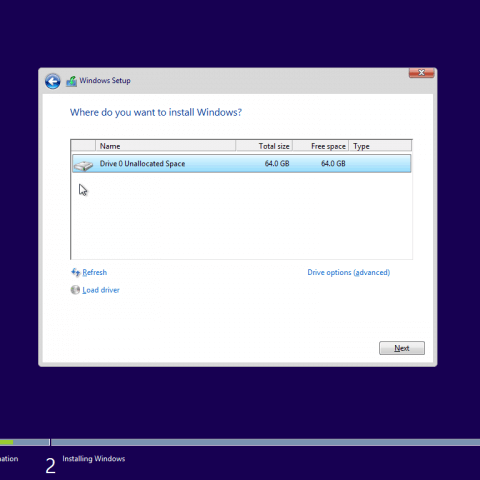
Task: Click the Name column header
Action: click(x=166, y=146)
